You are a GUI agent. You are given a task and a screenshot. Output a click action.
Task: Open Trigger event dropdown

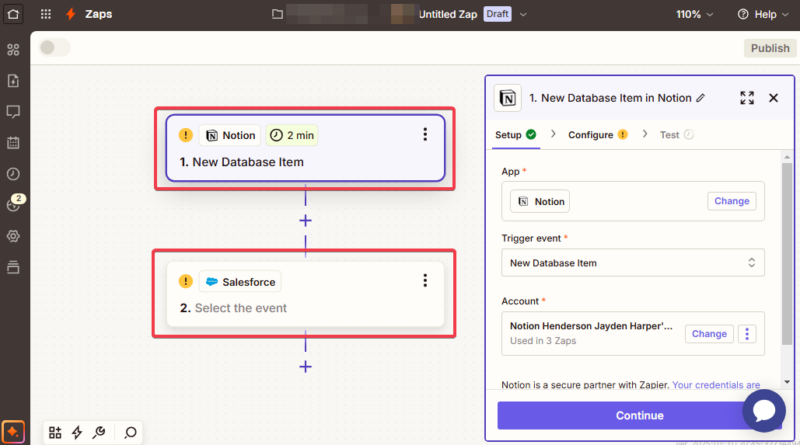point(633,263)
